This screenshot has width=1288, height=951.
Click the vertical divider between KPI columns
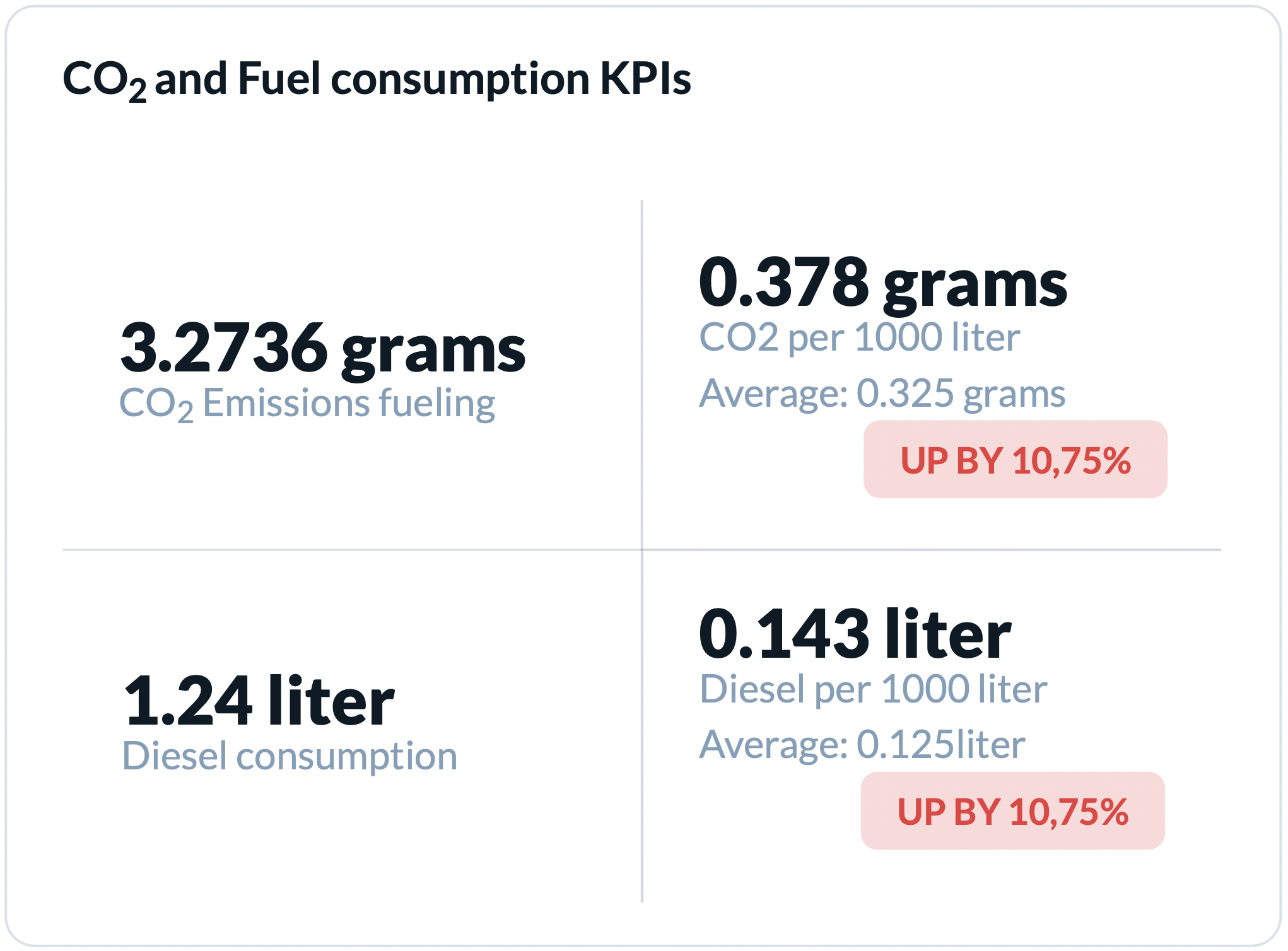click(x=642, y=551)
